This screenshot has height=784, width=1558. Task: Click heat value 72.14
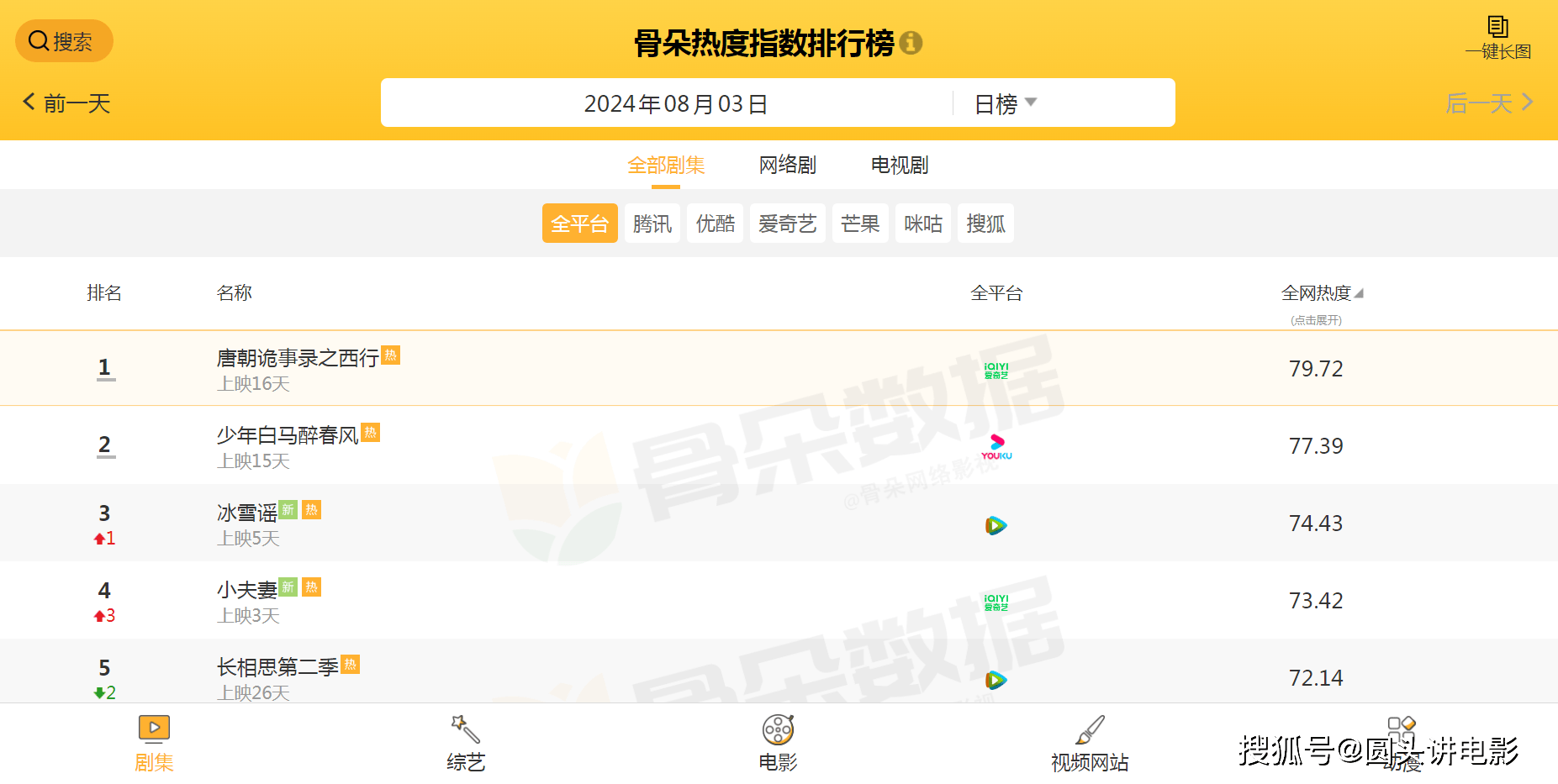[x=1316, y=678]
